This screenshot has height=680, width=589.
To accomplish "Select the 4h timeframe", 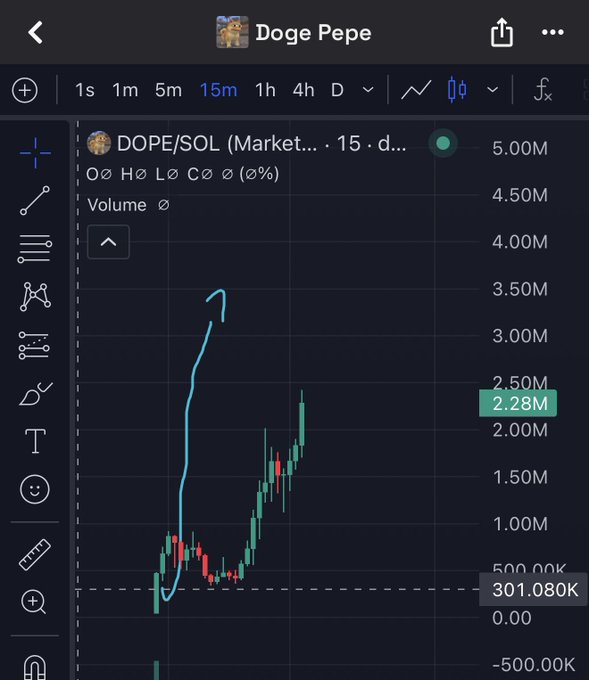I will click(303, 90).
